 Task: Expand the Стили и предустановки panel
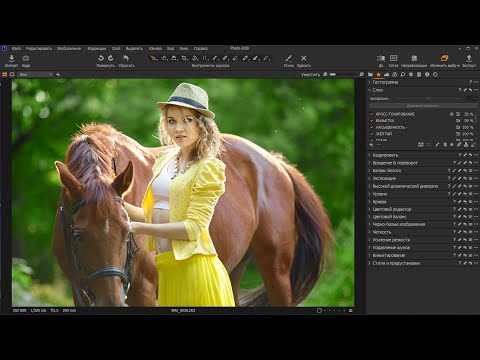coord(369,263)
